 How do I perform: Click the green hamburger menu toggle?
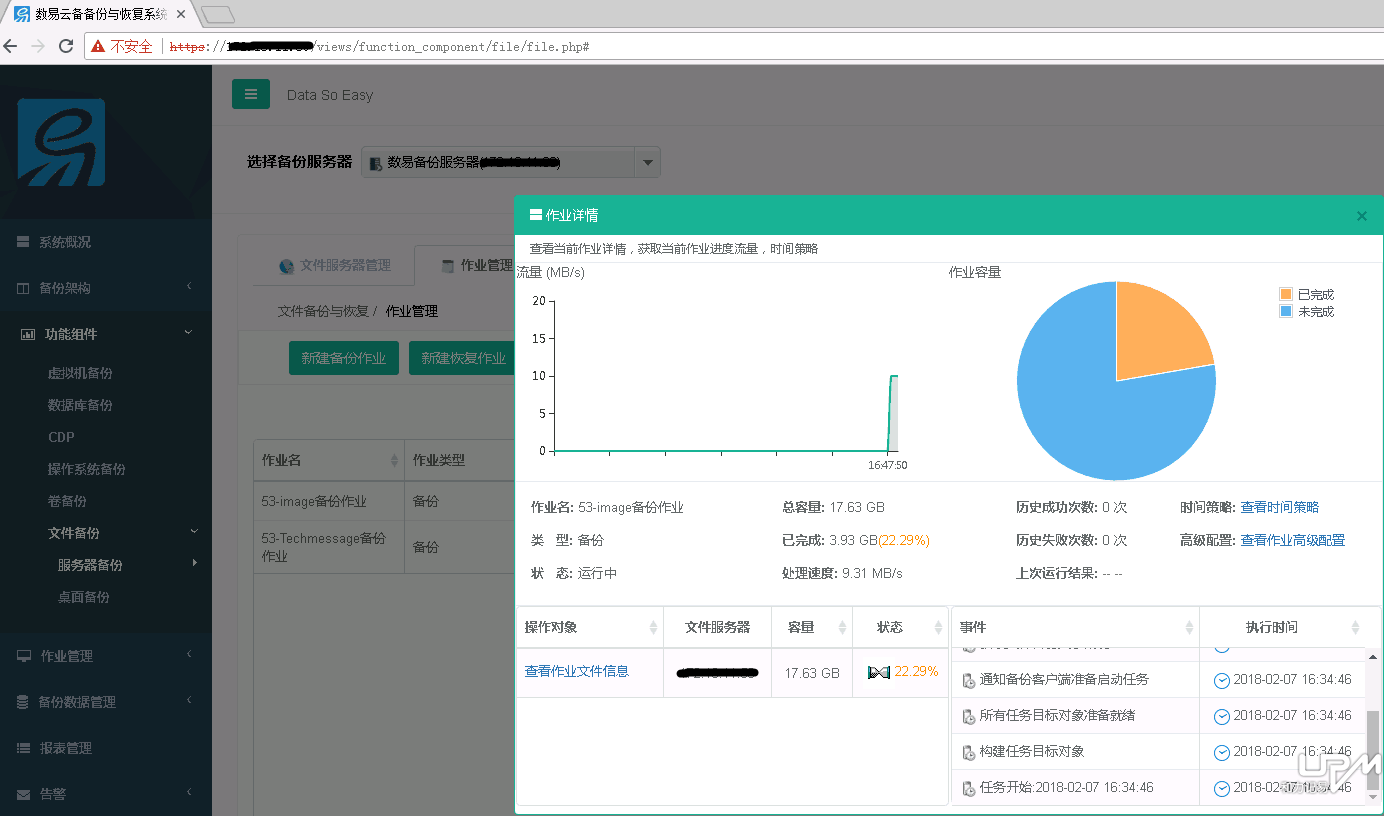click(x=250, y=94)
